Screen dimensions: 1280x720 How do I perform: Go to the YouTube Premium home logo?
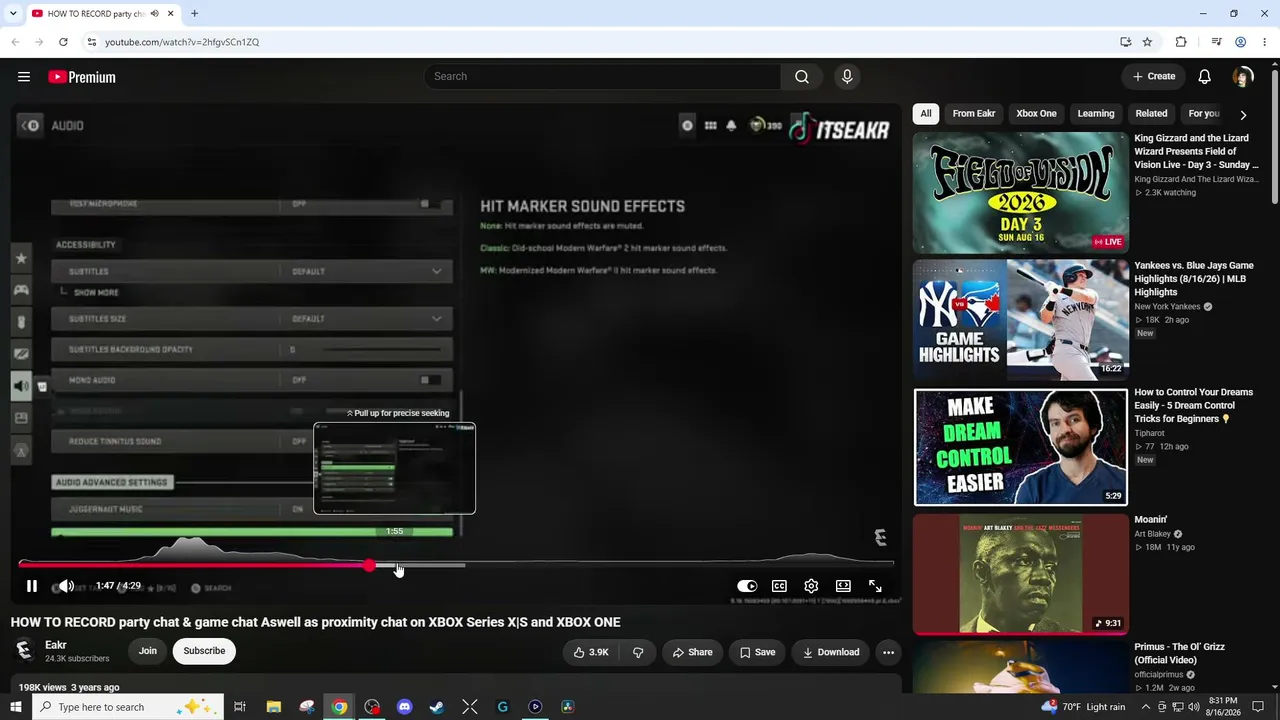tap(82, 77)
